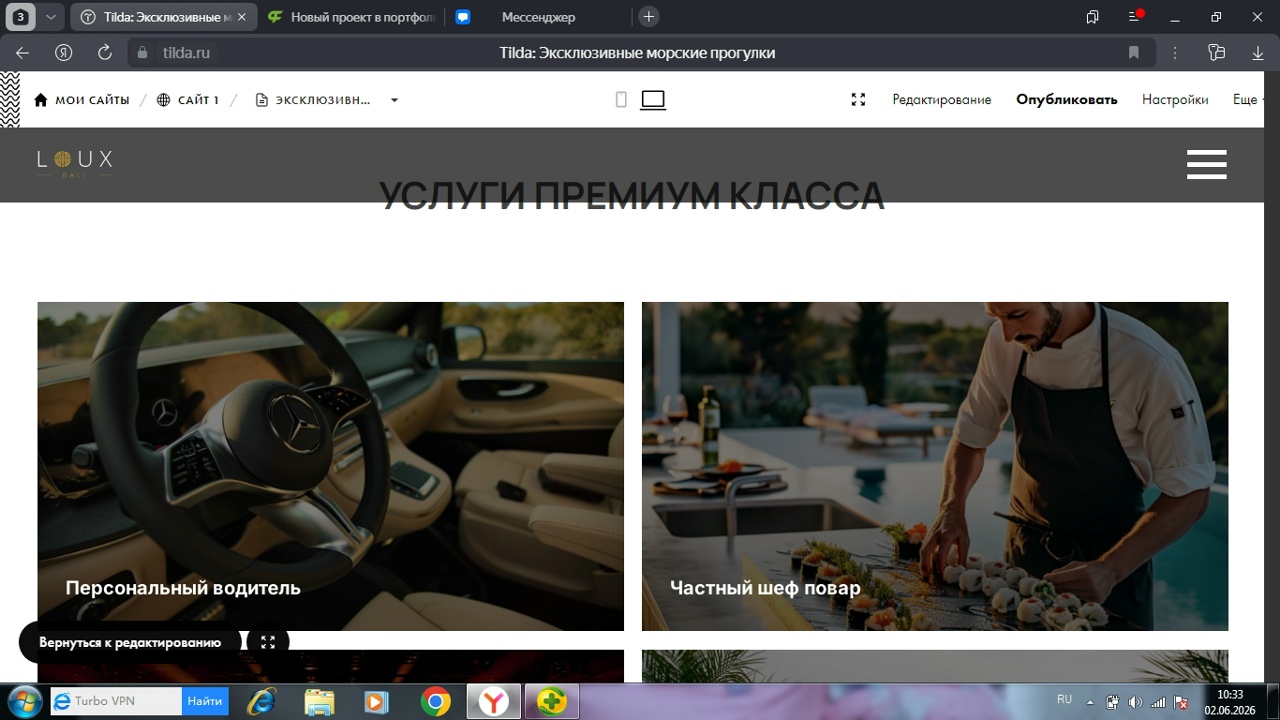Close the active Tilda tab
Viewport: 1280px width, 720px height.
click(x=244, y=17)
